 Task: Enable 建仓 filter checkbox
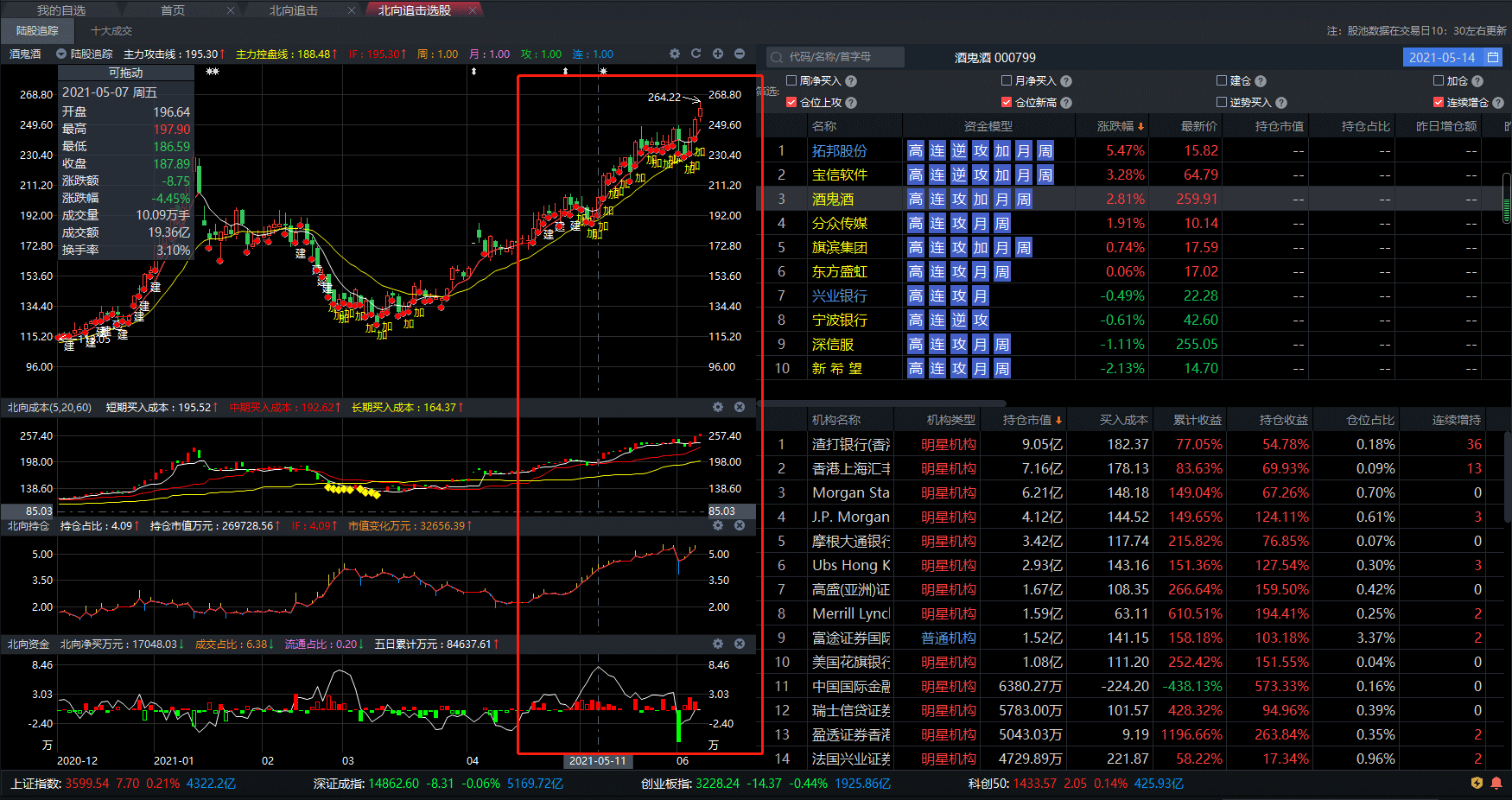1222,80
